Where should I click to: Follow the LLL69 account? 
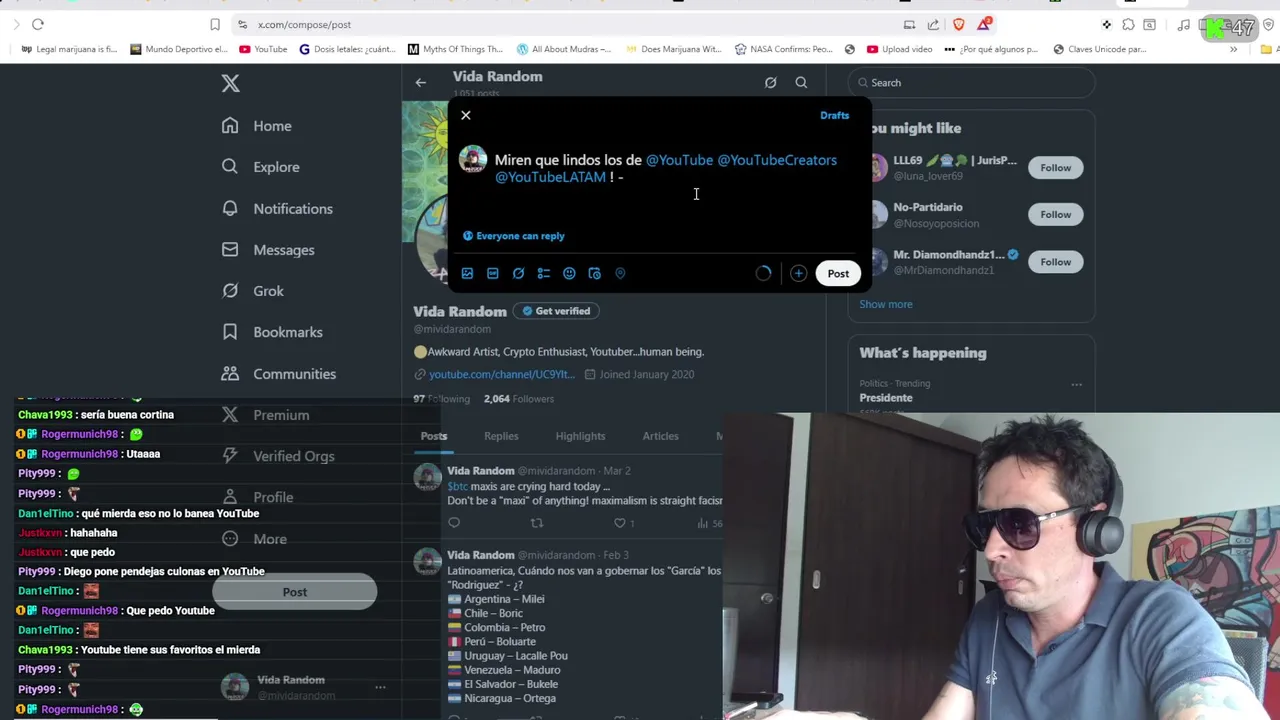(x=1055, y=168)
